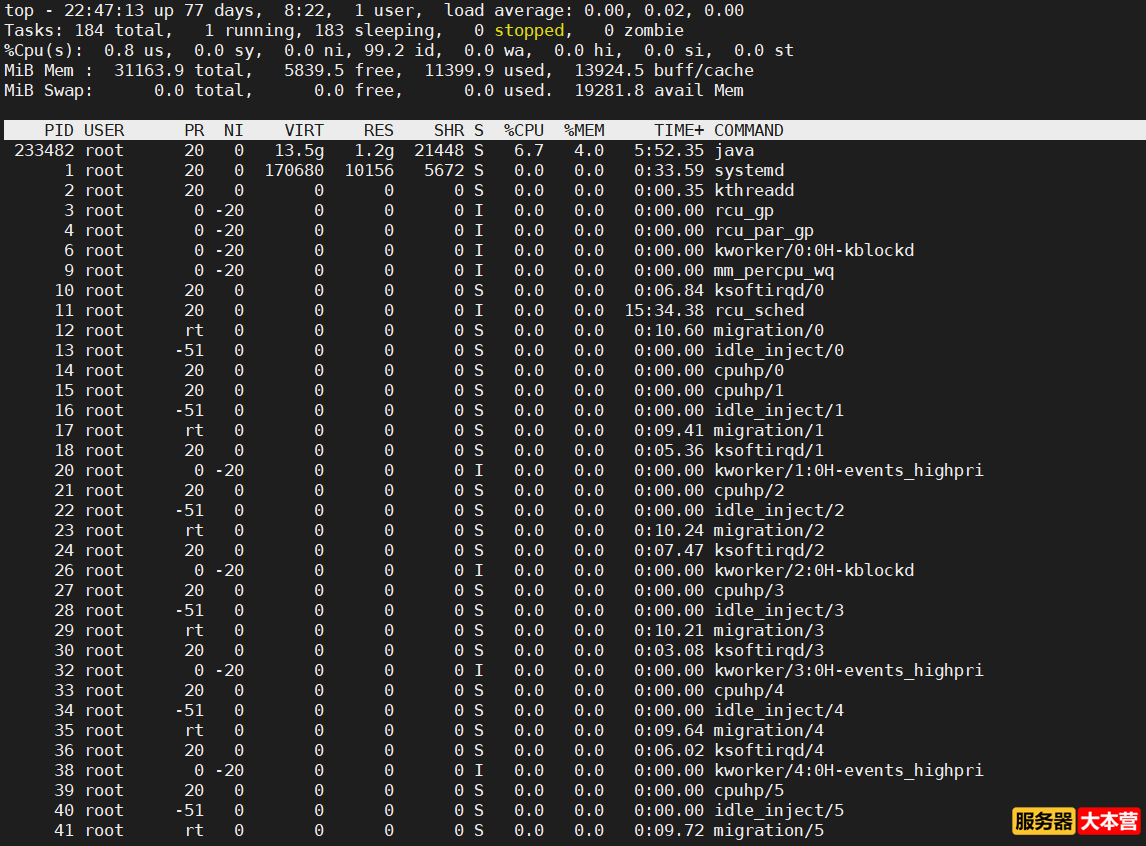1146x846 pixels.
Task: Click the 'up 77 days' uptime text
Action: pyautogui.click(x=204, y=10)
